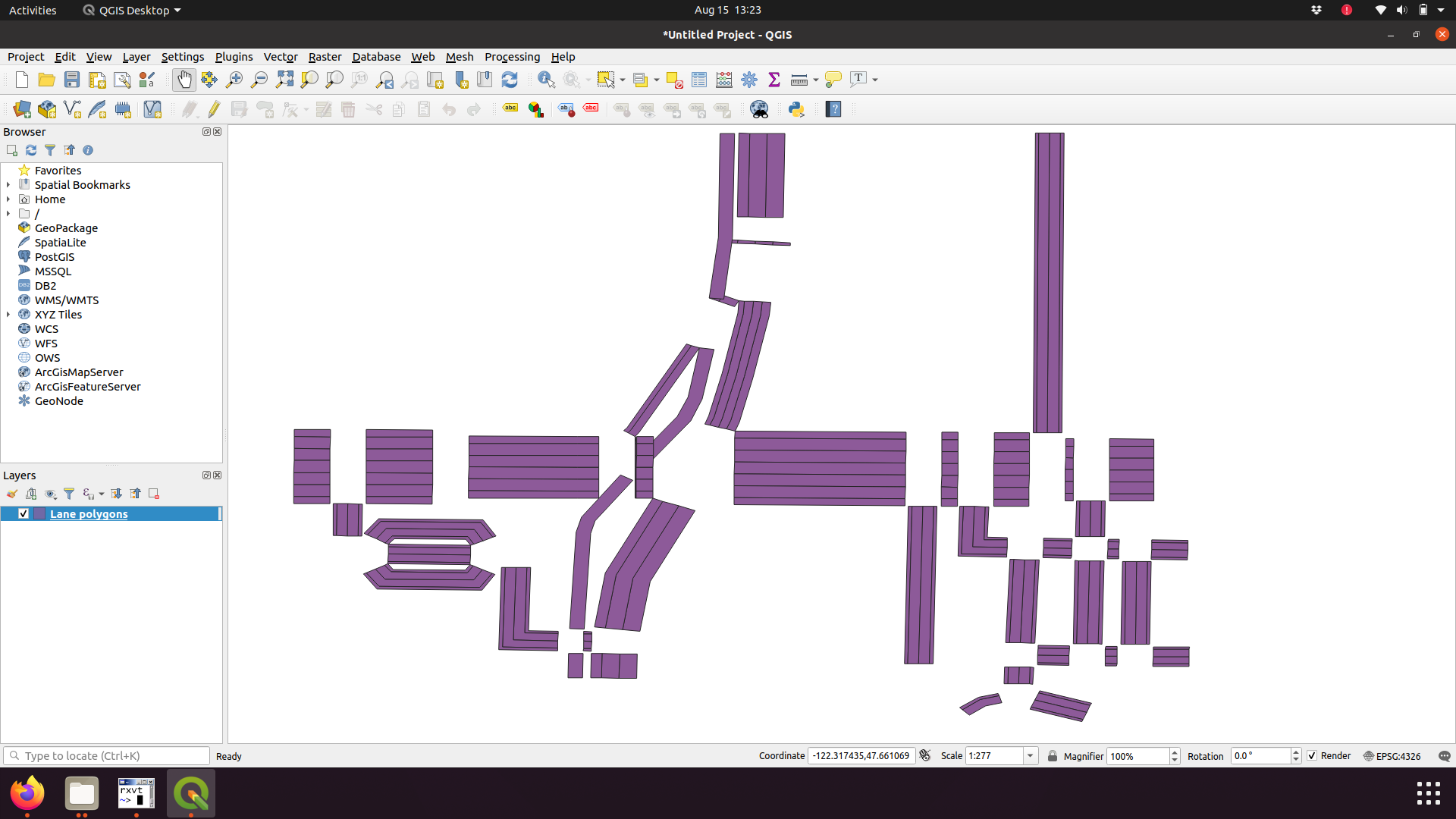Expand the Home folder node
Screen dimensions: 1456x819
coord(8,199)
